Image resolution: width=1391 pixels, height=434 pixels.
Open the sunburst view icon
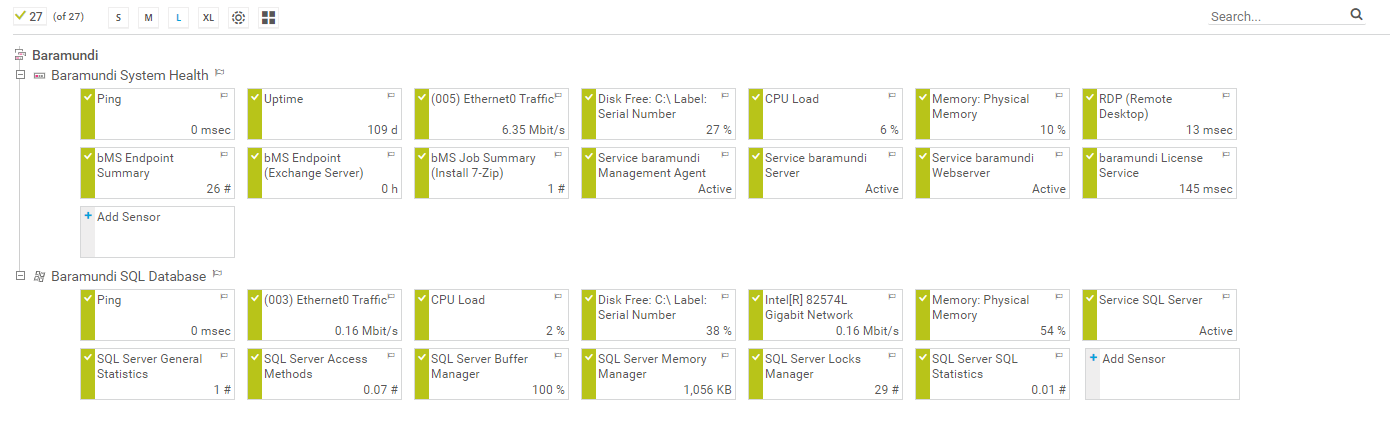click(x=238, y=17)
